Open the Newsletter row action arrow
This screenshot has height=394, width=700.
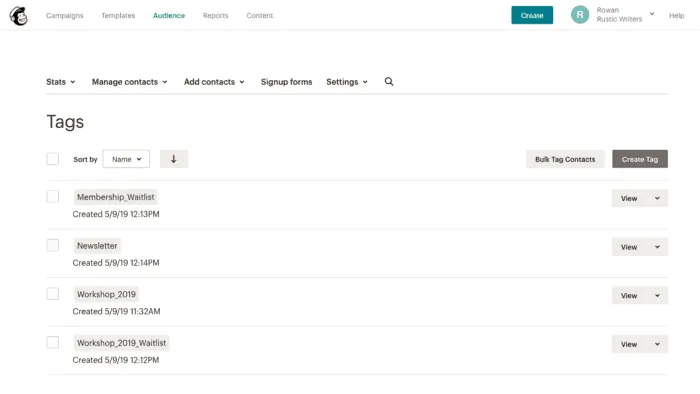coord(657,247)
